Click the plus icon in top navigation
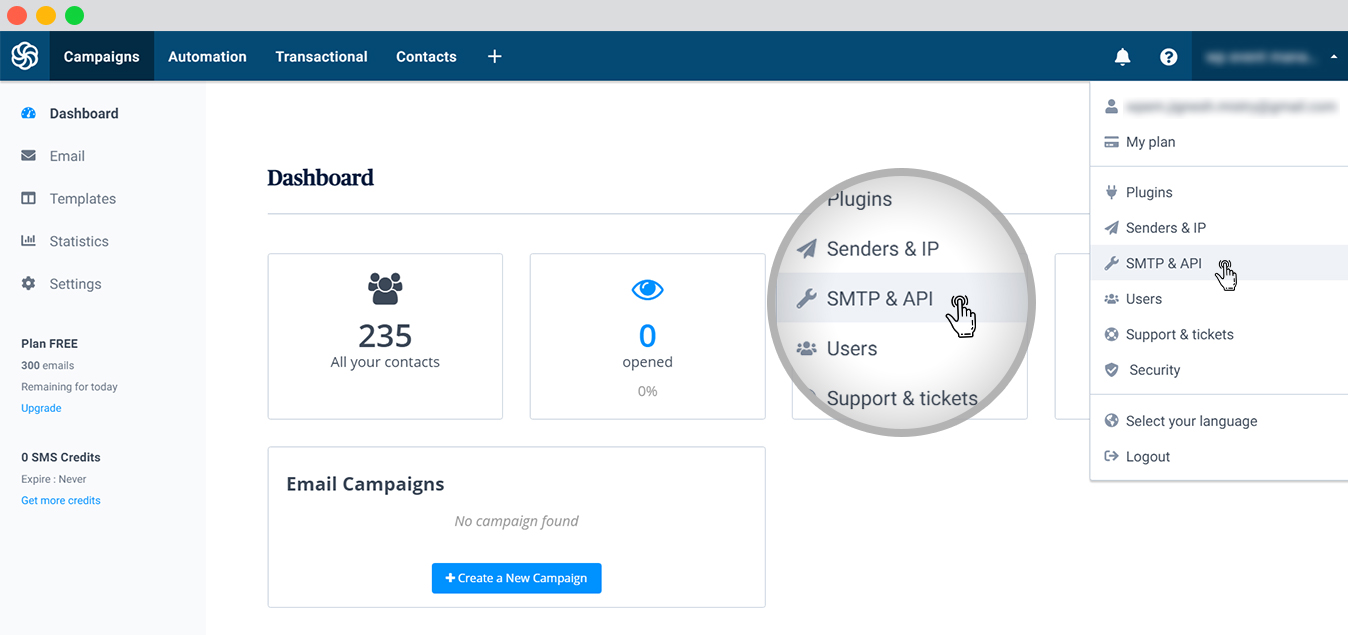Image resolution: width=1348 pixels, height=635 pixels. point(494,56)
